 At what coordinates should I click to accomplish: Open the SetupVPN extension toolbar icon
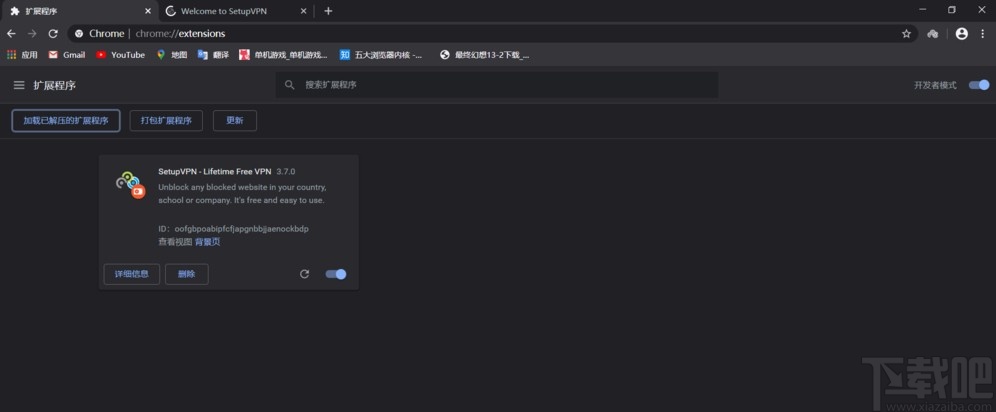click(x=933, y=34)
